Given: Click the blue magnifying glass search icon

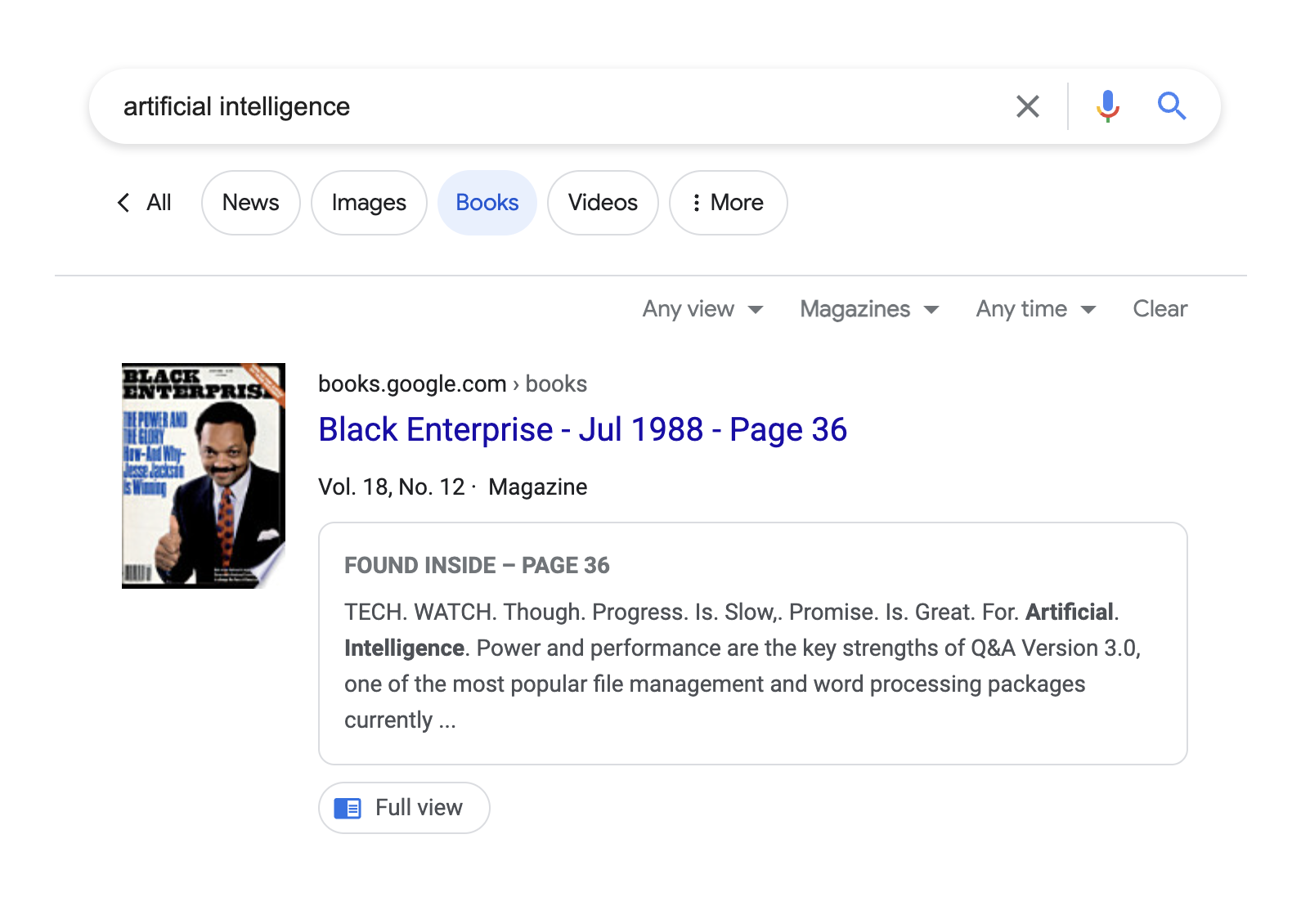Looking at the screenshot, I should [x=1171, y=106].
